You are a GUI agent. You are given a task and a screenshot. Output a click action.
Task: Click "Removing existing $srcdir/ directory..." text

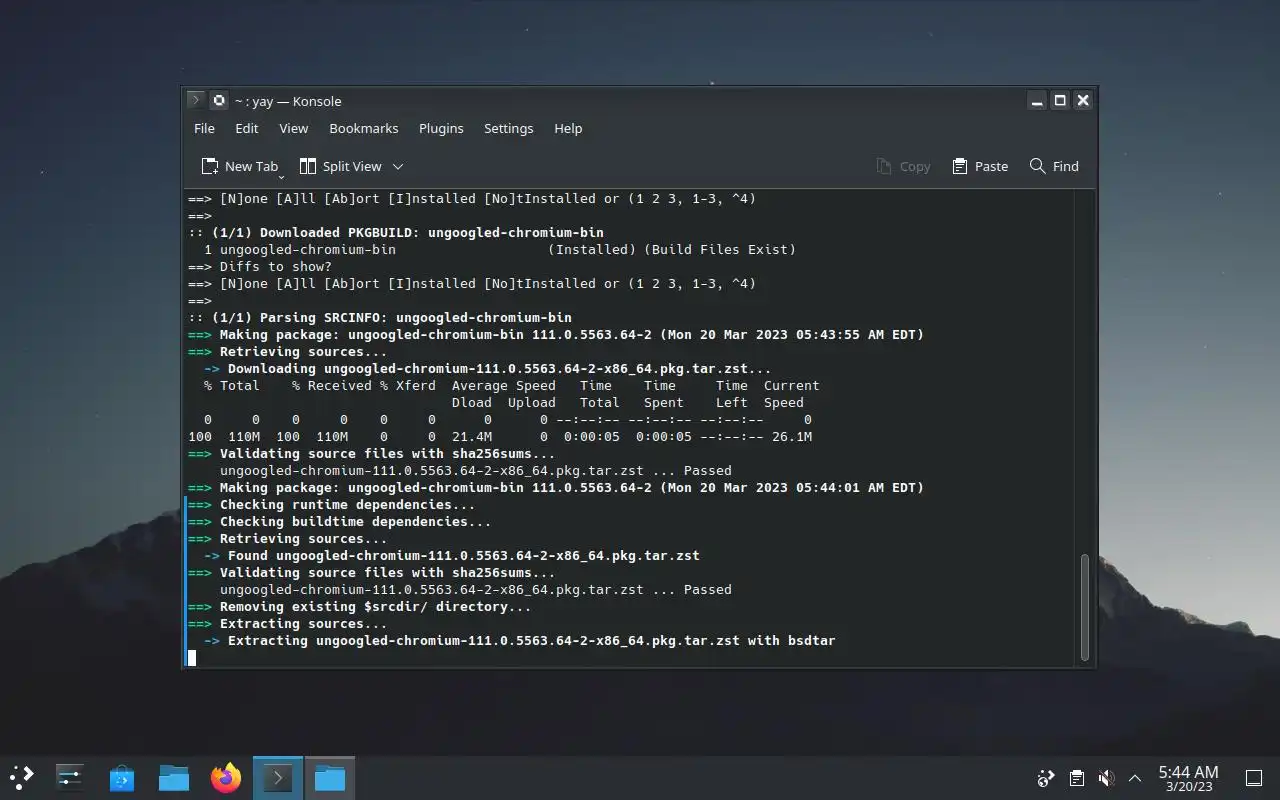click(375, 606)
